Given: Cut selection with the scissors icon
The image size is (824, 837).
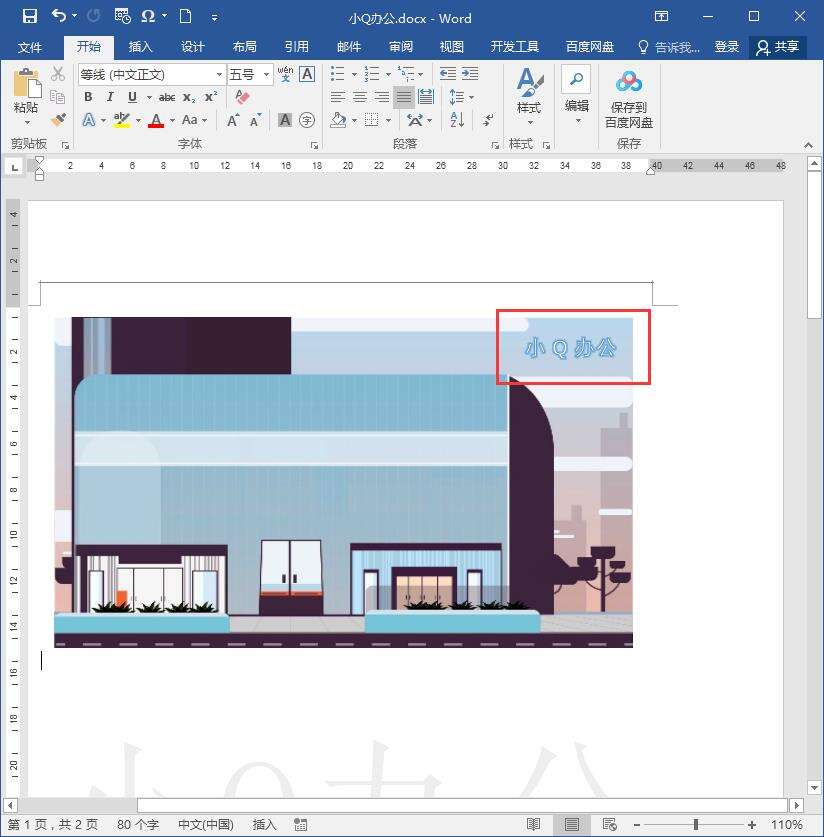Looking at the screenshot, I should [x=58, y=74].
